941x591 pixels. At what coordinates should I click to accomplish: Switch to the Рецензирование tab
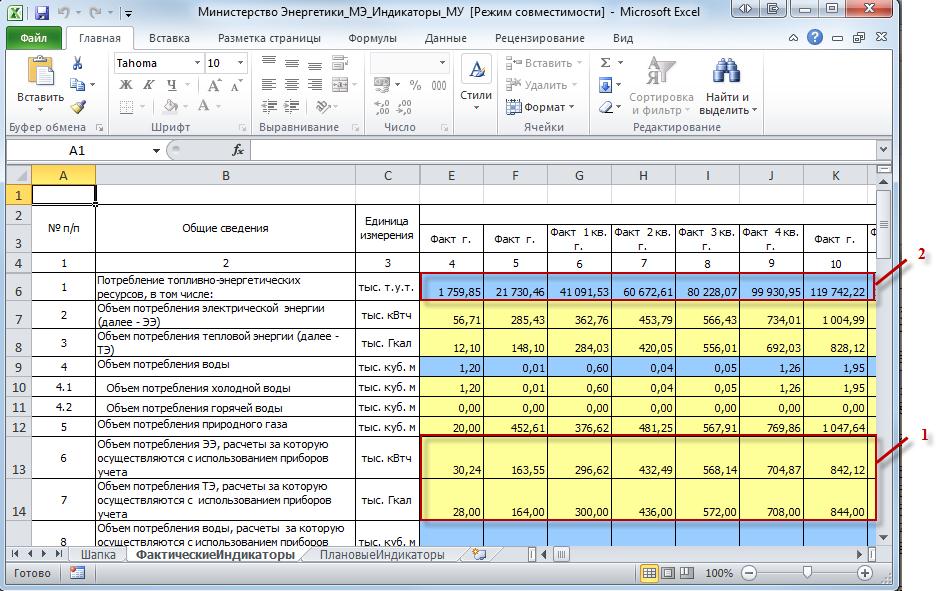[x=540, y=38]
